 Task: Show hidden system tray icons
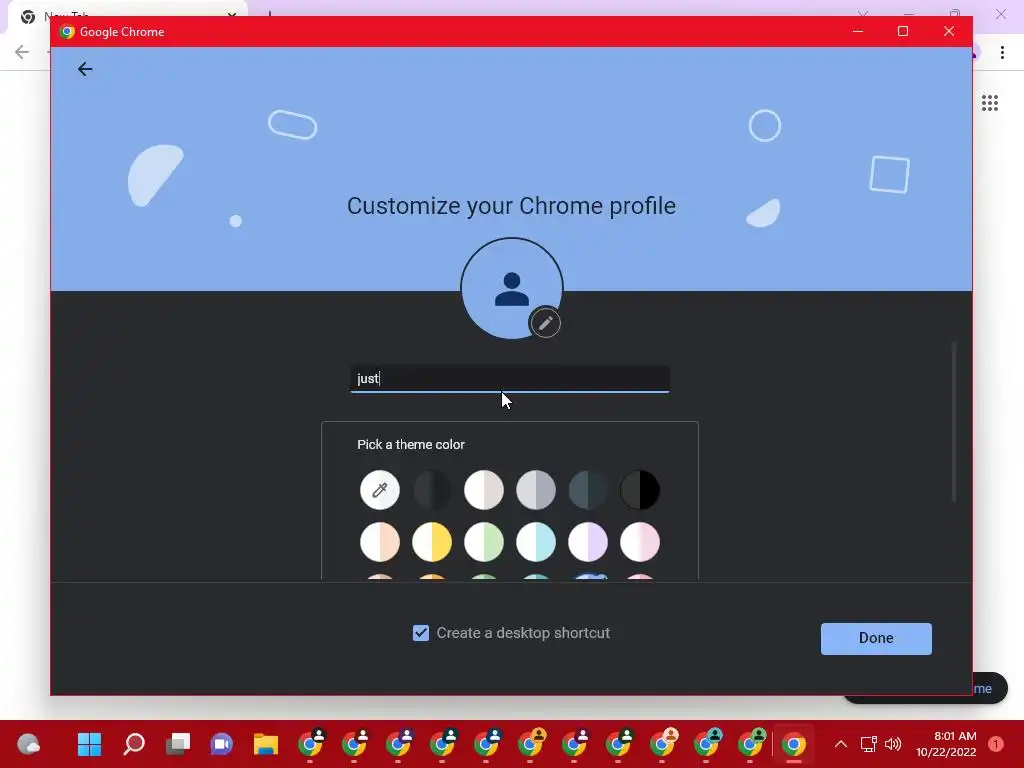tap(841, 744)
